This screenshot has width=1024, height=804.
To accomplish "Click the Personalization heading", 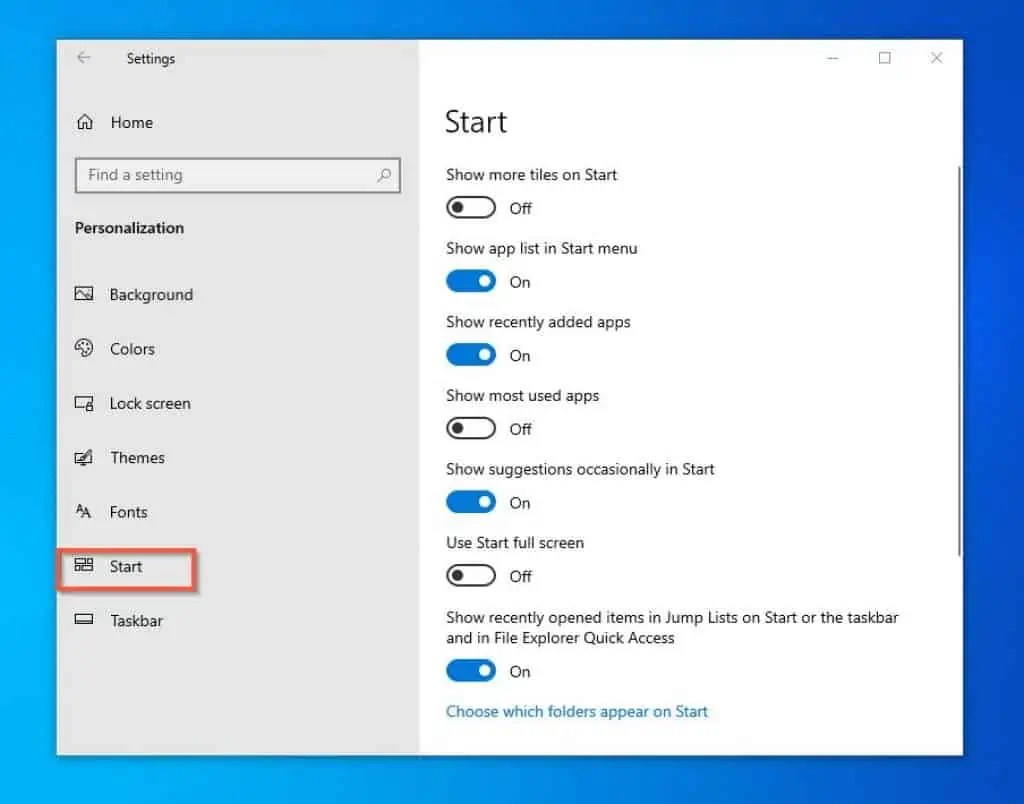I will click(129, 227).
